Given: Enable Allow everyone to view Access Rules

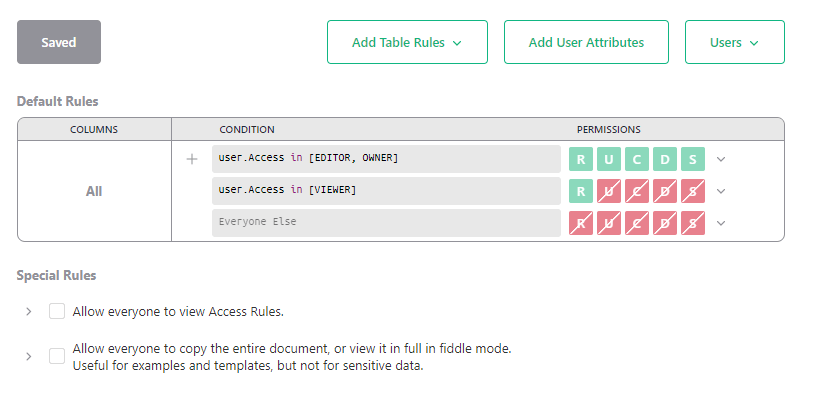Looking at the screenshot, I should (57, 311).
